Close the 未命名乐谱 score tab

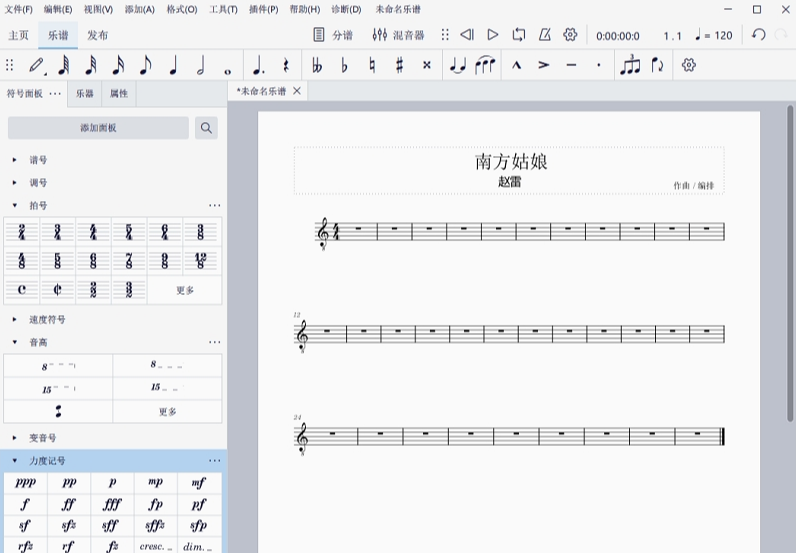point(297,91)
